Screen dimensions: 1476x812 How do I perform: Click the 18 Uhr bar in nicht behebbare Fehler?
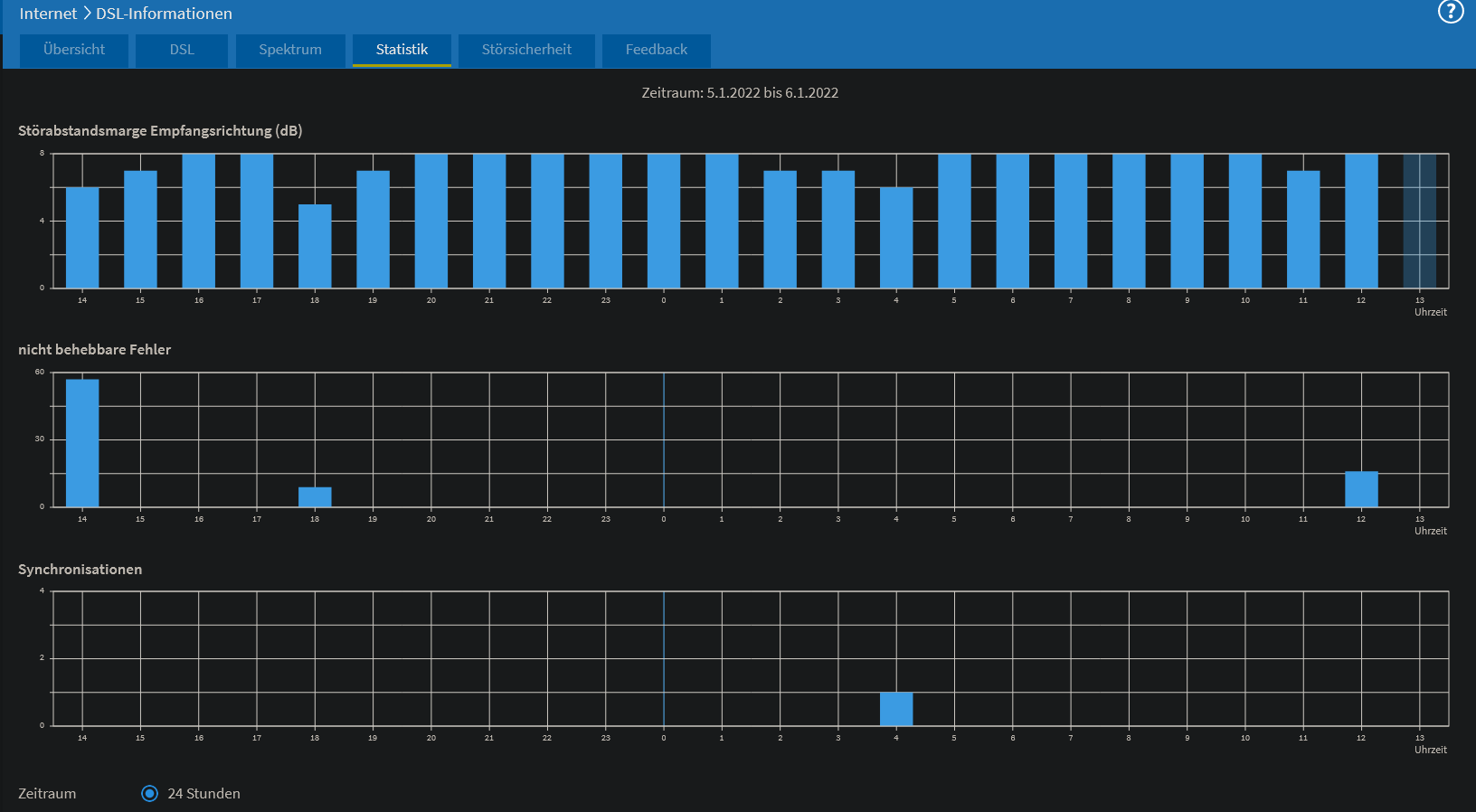pos(315,496)
